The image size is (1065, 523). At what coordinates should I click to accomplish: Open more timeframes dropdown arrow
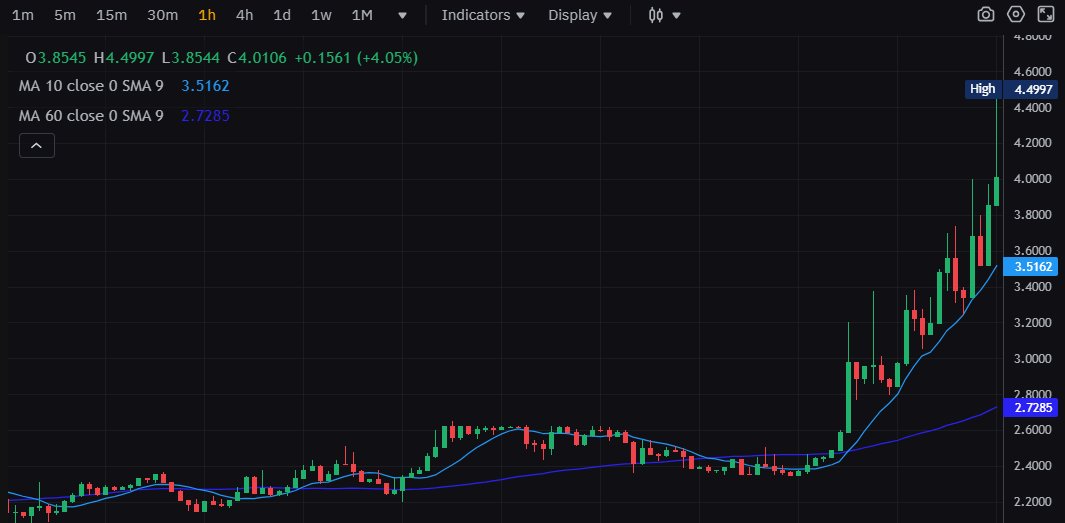pyautogui.click(x=403, y=15)
